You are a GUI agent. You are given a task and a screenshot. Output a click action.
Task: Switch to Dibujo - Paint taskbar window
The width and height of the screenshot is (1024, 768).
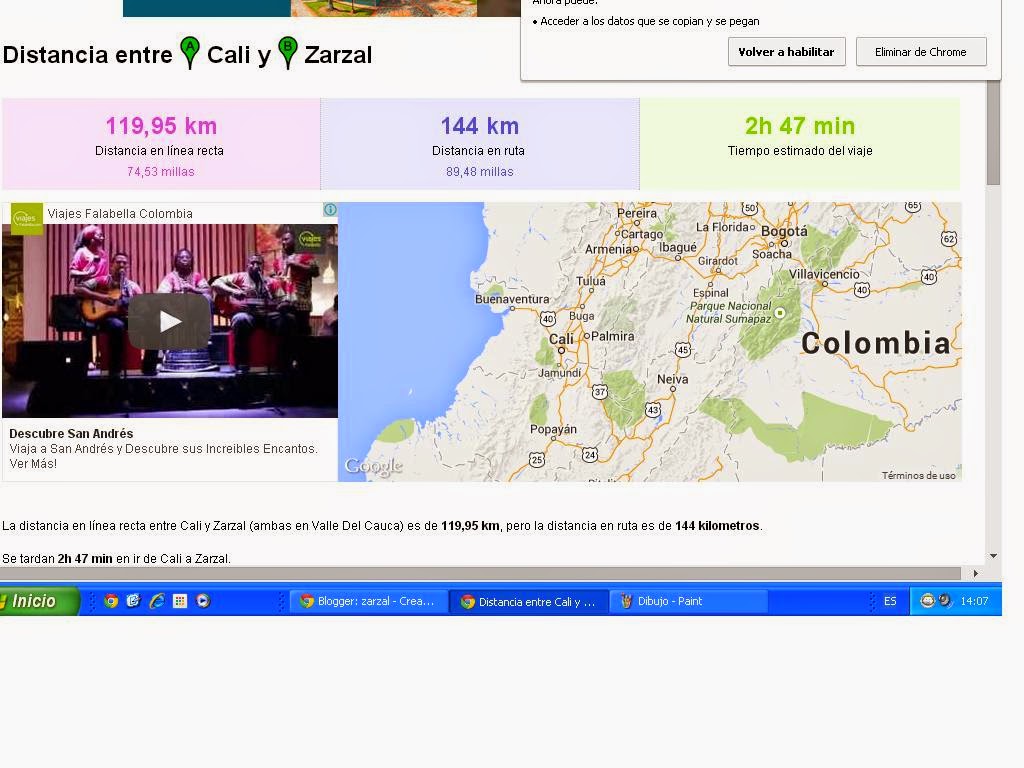(x=689, y=601)
